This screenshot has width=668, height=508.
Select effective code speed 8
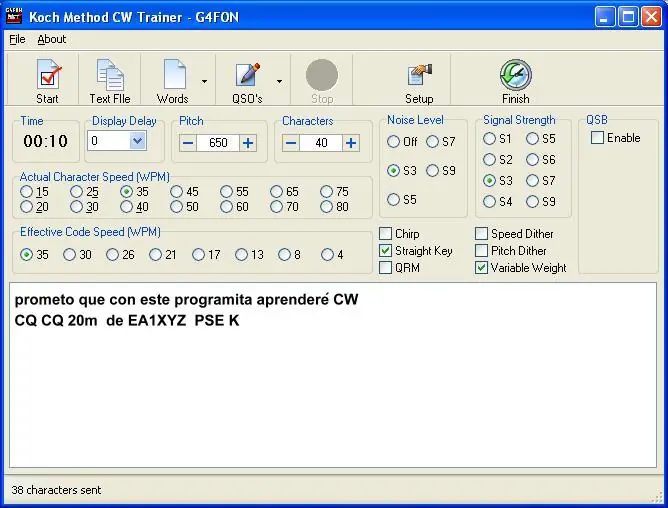[284, 255]
